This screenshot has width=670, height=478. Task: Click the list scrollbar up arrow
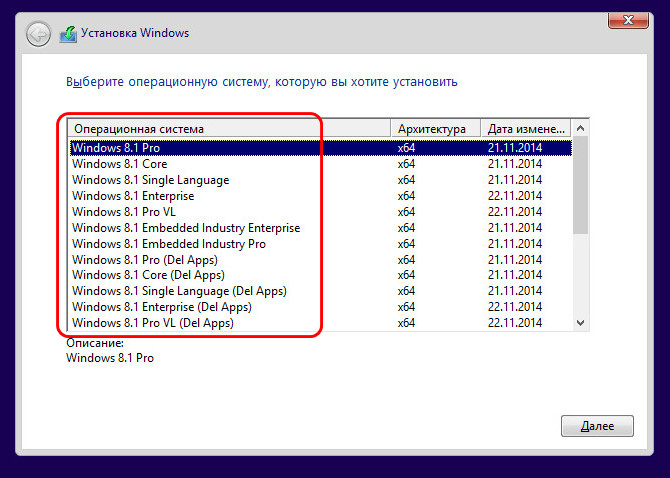[580, 128]
